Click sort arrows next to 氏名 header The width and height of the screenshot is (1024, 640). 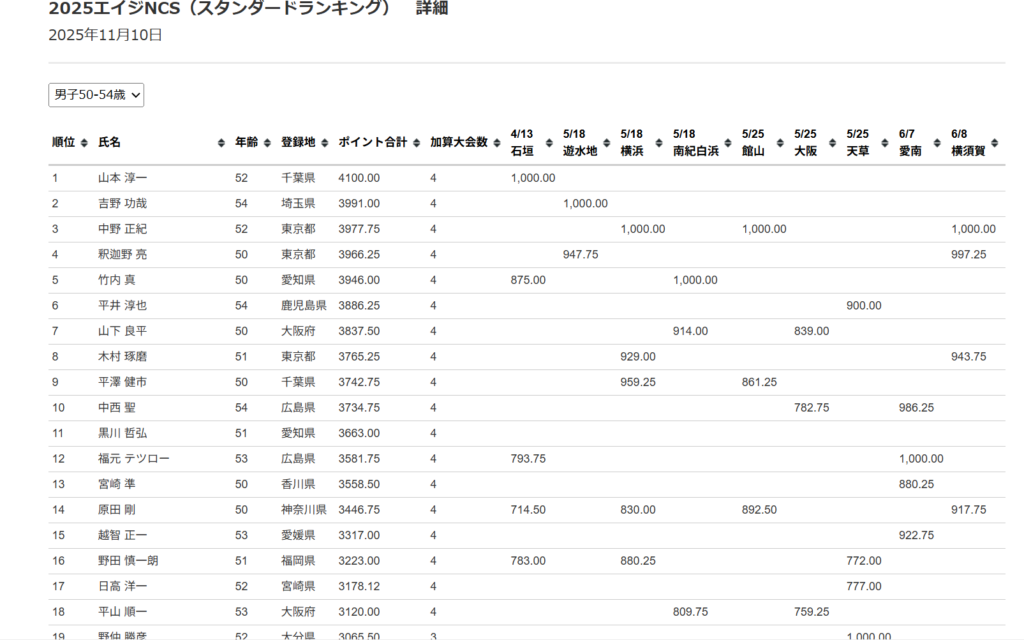point(221,143)
